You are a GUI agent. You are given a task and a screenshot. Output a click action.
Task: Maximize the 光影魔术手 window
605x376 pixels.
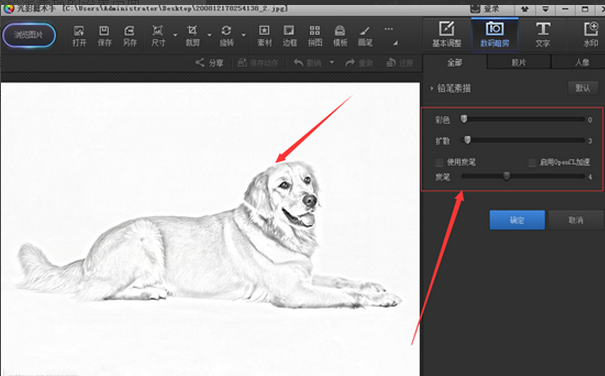[x=585, y=9]
